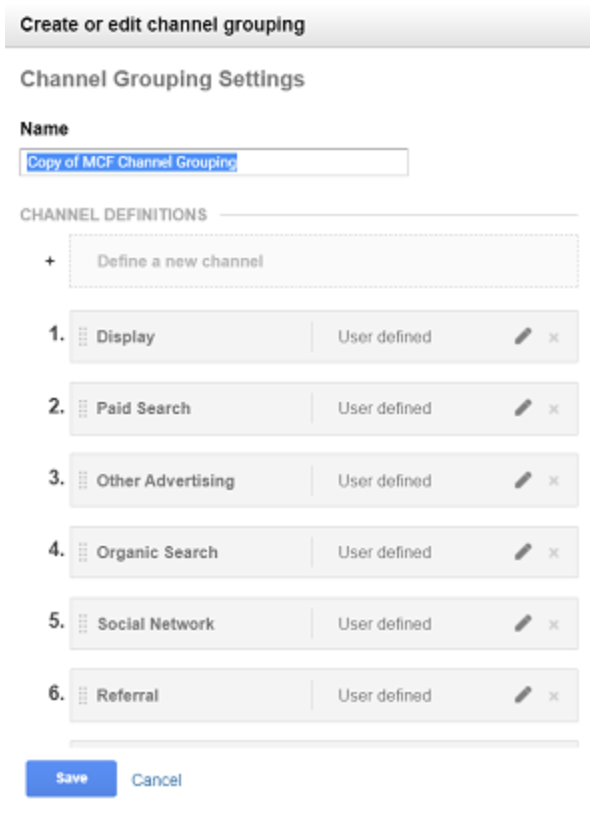
Task: Grab the drag handle for Display row
Action: [83, 337]
